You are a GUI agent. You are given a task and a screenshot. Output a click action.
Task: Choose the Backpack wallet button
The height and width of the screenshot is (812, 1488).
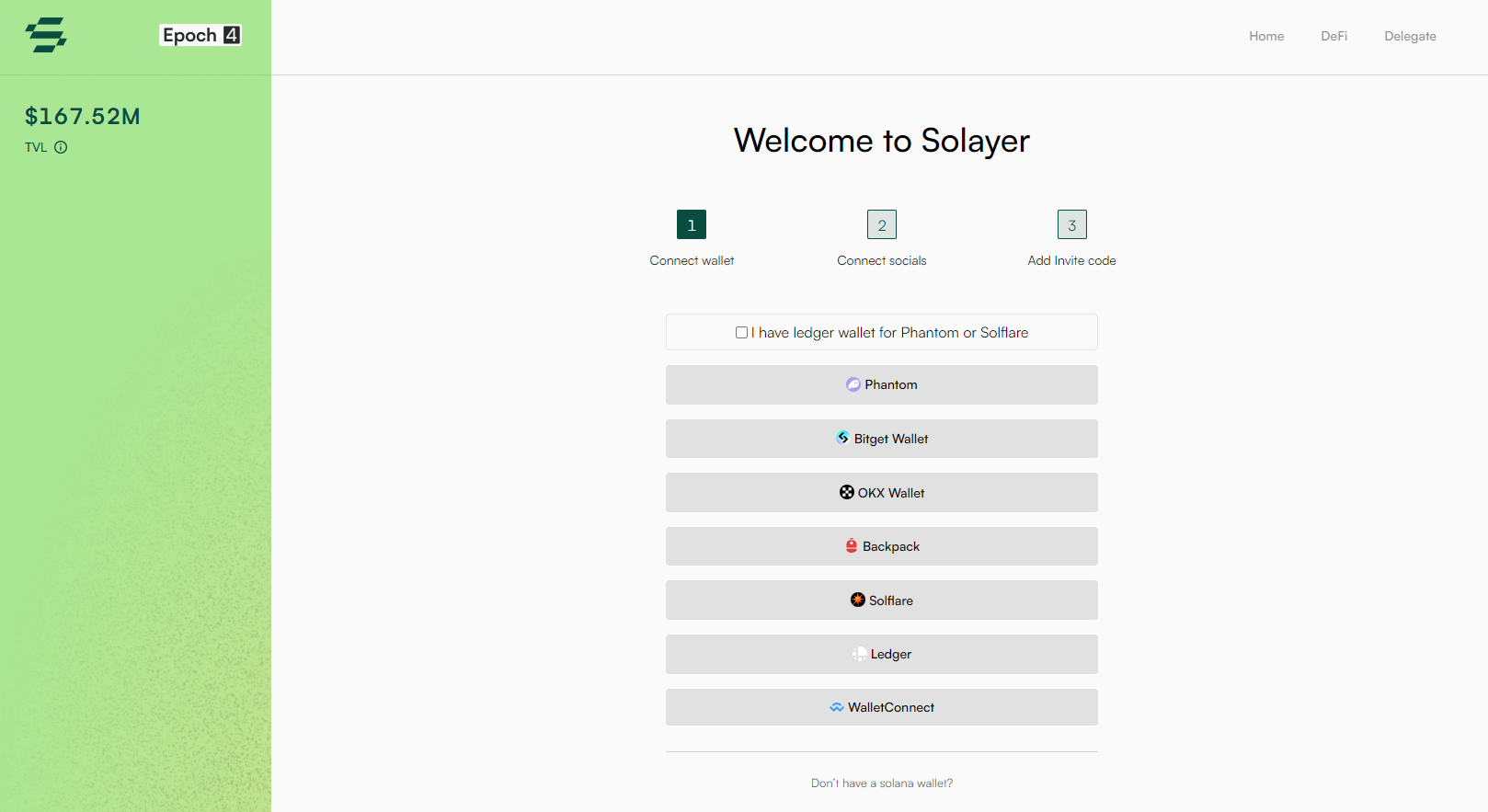(x=882, y=546)
